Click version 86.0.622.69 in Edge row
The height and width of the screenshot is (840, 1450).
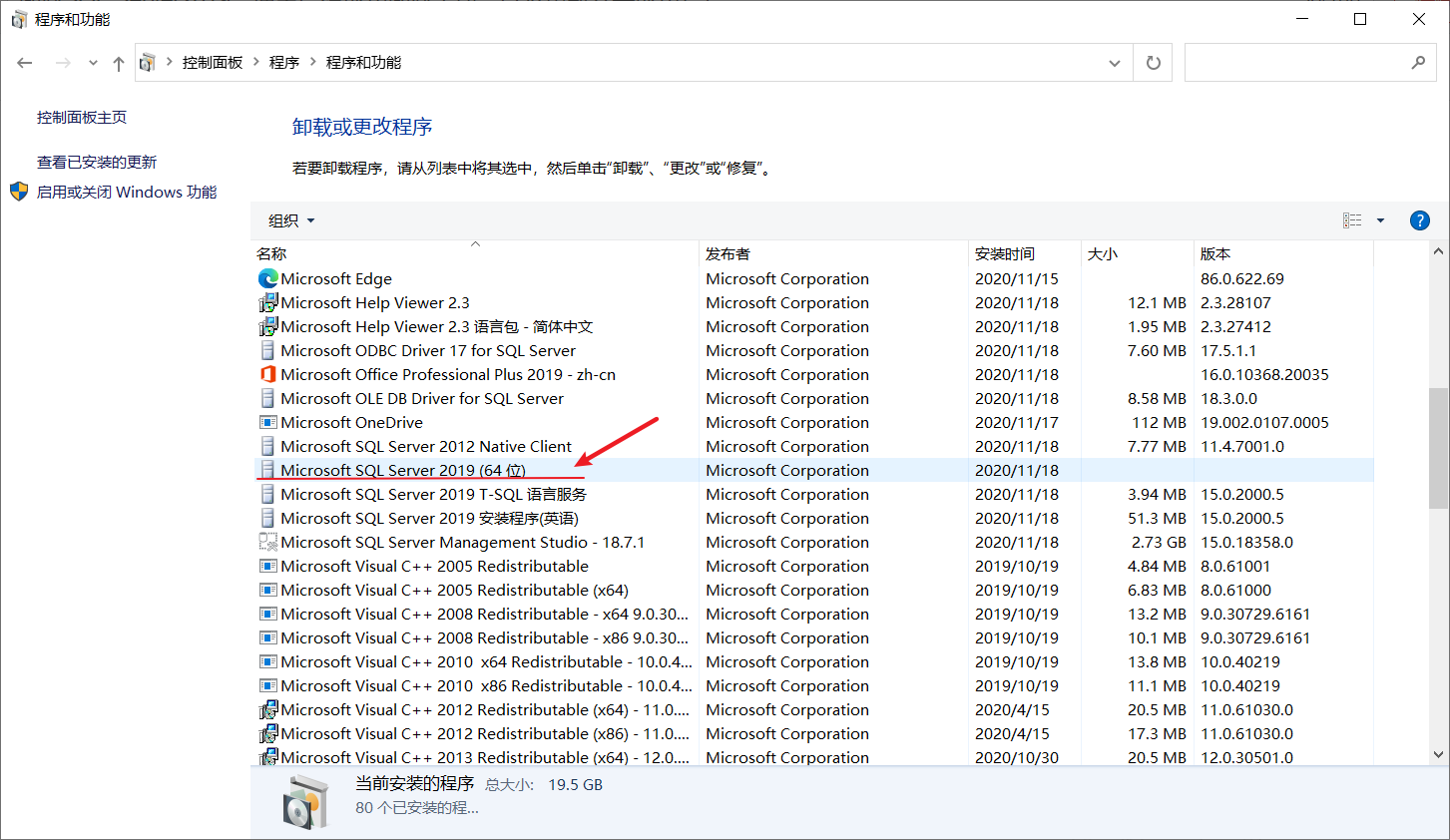click(1242, 278)
